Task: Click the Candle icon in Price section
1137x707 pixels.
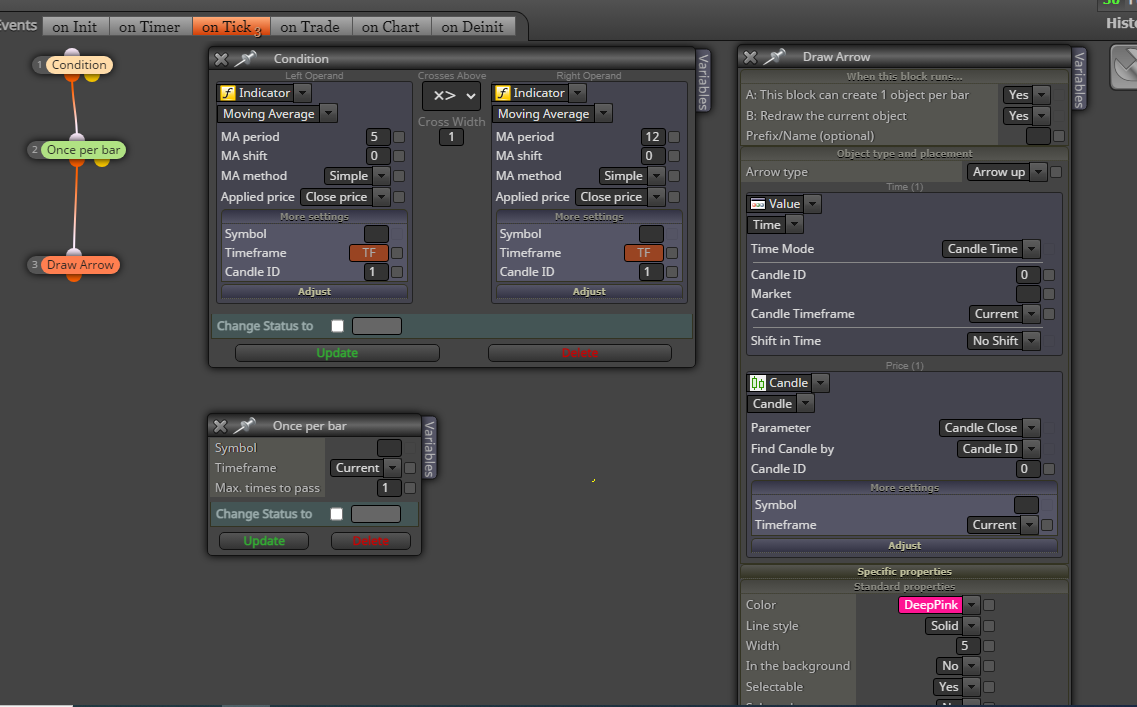Action: click(x=758, y=383)
